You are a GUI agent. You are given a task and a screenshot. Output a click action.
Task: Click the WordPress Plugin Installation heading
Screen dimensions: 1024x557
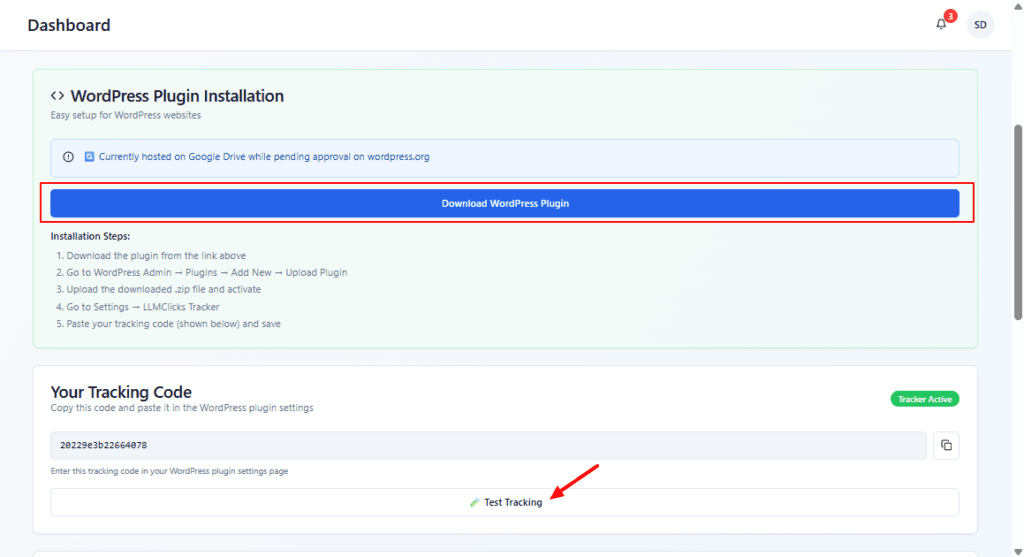pos(177,96)
